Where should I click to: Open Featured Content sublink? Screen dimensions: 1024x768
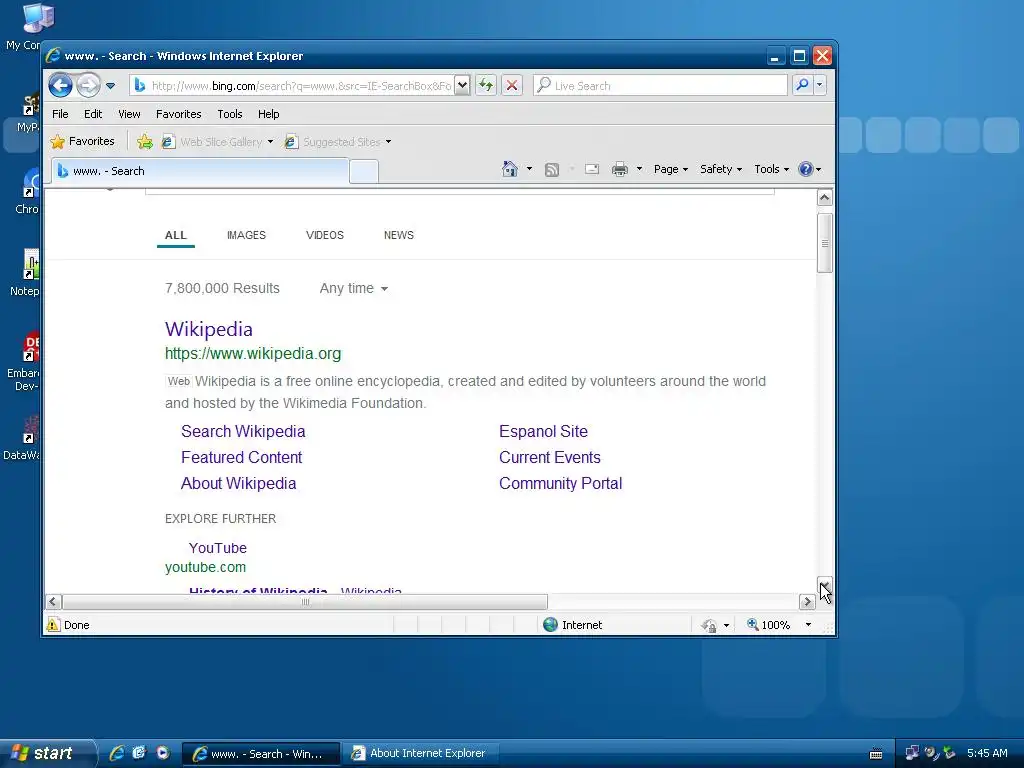[242, 457]
